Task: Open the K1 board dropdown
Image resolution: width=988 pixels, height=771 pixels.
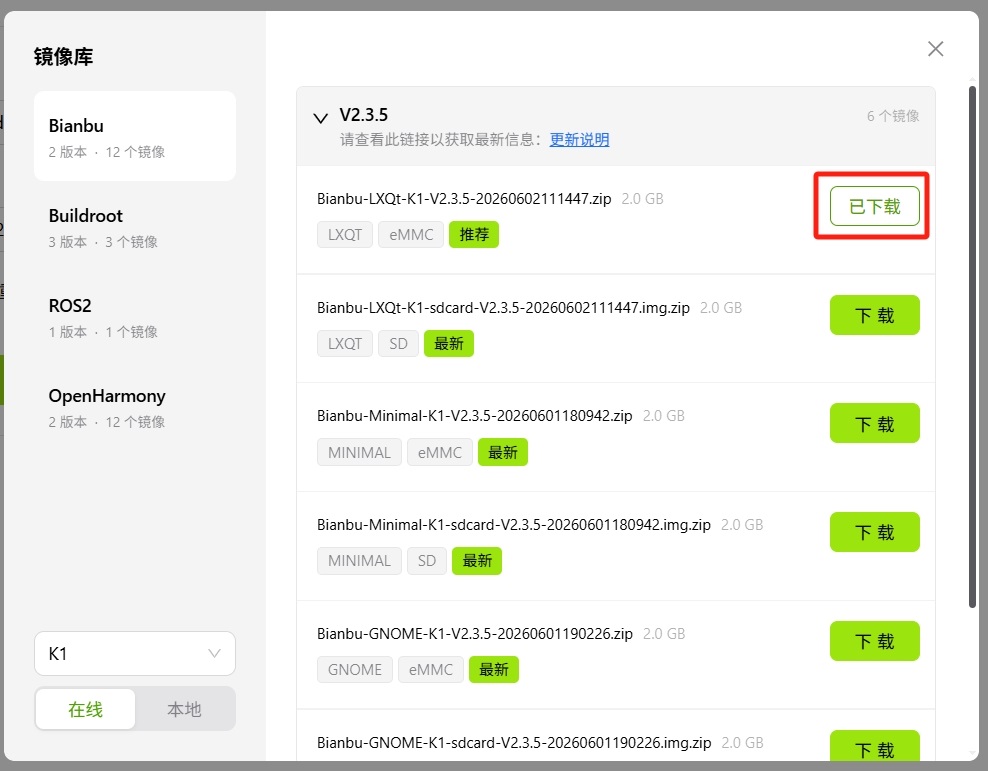Action: (135, 653)
